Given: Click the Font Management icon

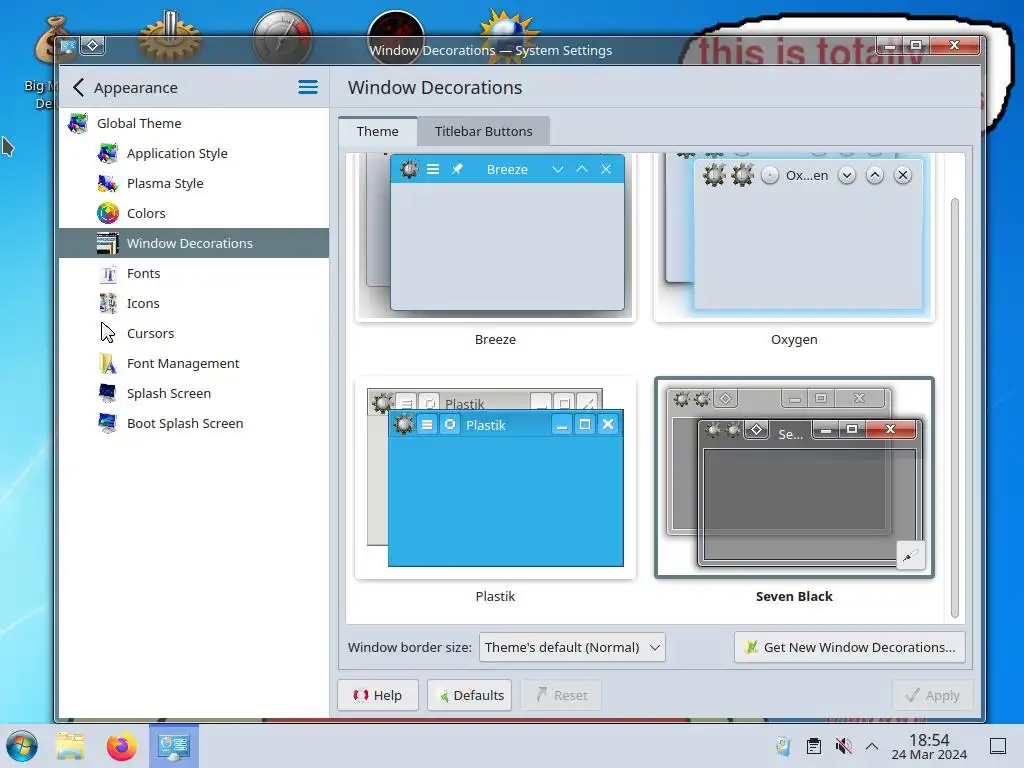Looking at the screenshot, I should 108,364.
